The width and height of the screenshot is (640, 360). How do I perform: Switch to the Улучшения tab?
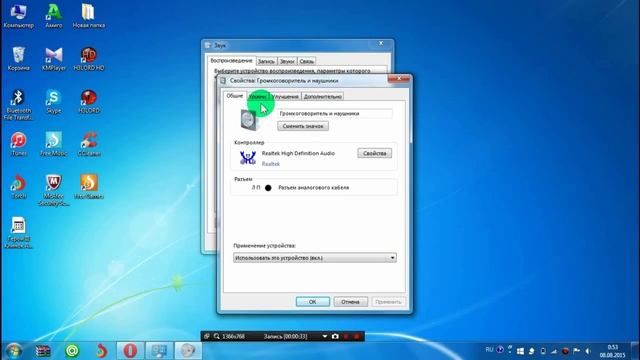click(285, 97)
